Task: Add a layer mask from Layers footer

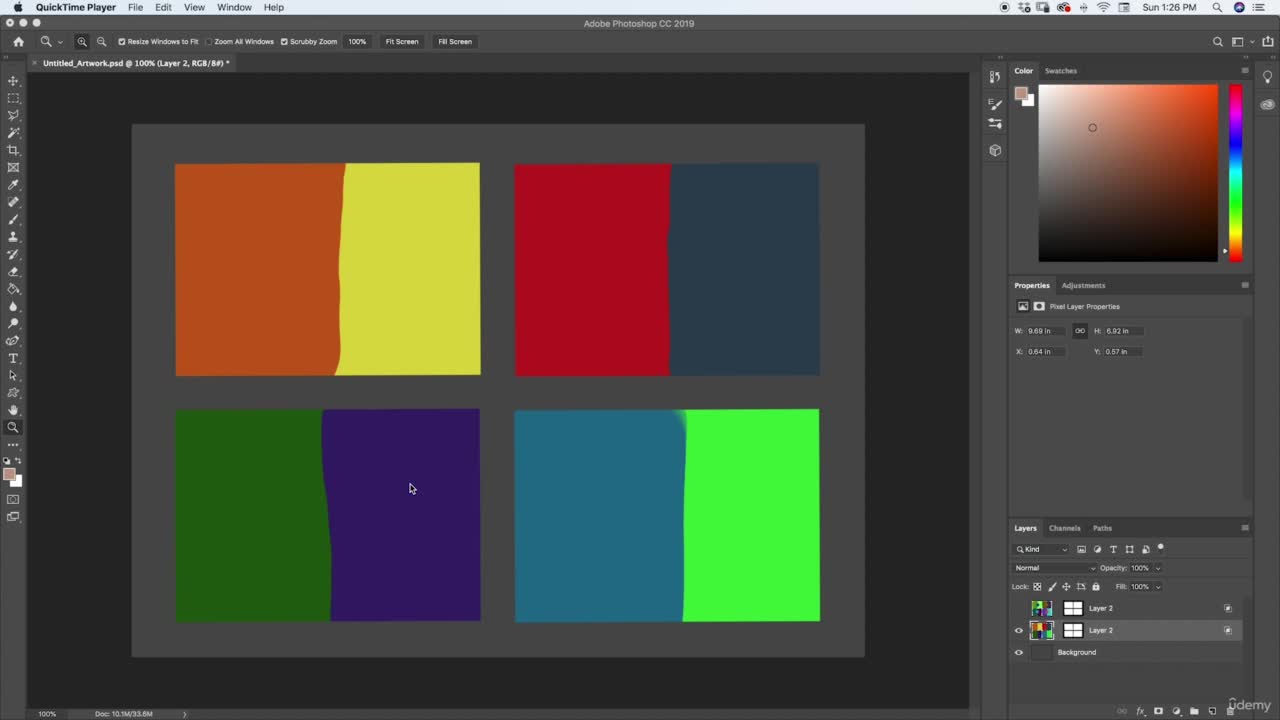Action: [x=1158, y=711]
